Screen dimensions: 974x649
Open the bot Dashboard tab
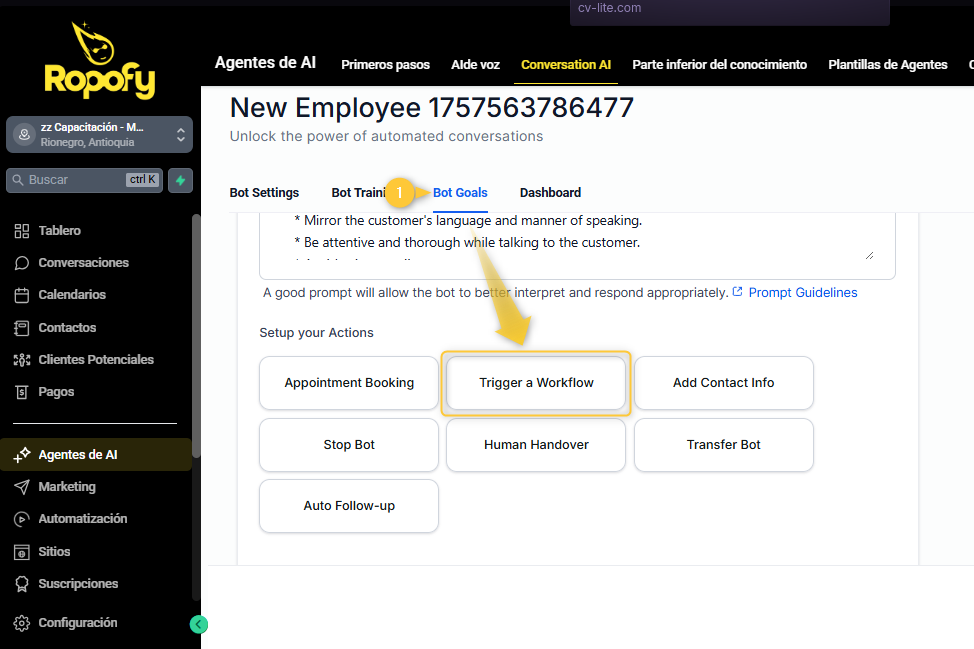[x=550, y=193]
